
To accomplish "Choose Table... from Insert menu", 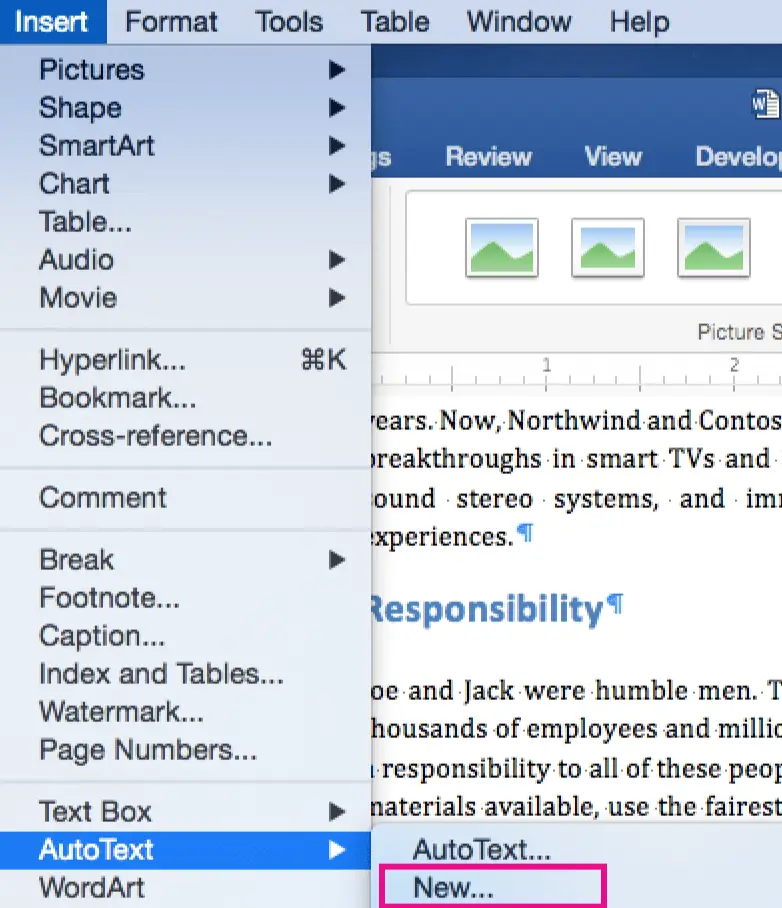I will 85,222.
